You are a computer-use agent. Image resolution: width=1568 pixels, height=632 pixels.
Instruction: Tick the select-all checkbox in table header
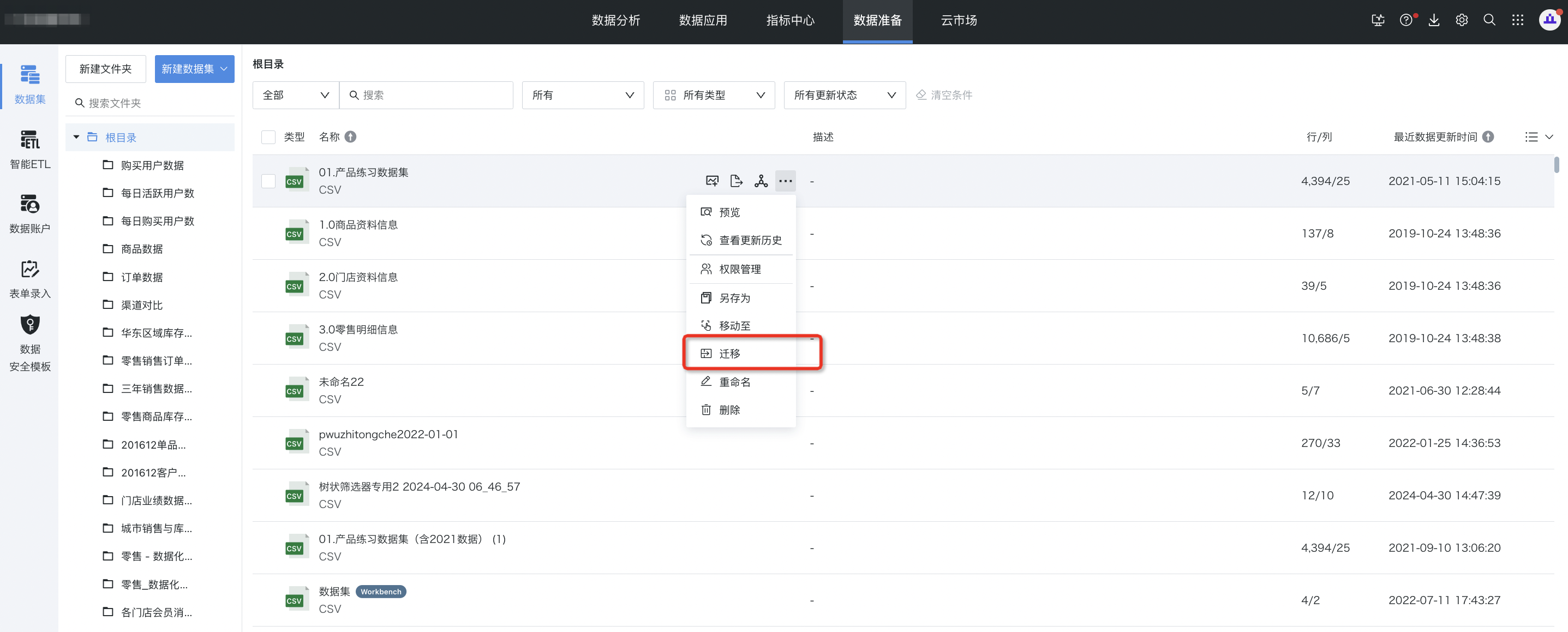(268, 137)
